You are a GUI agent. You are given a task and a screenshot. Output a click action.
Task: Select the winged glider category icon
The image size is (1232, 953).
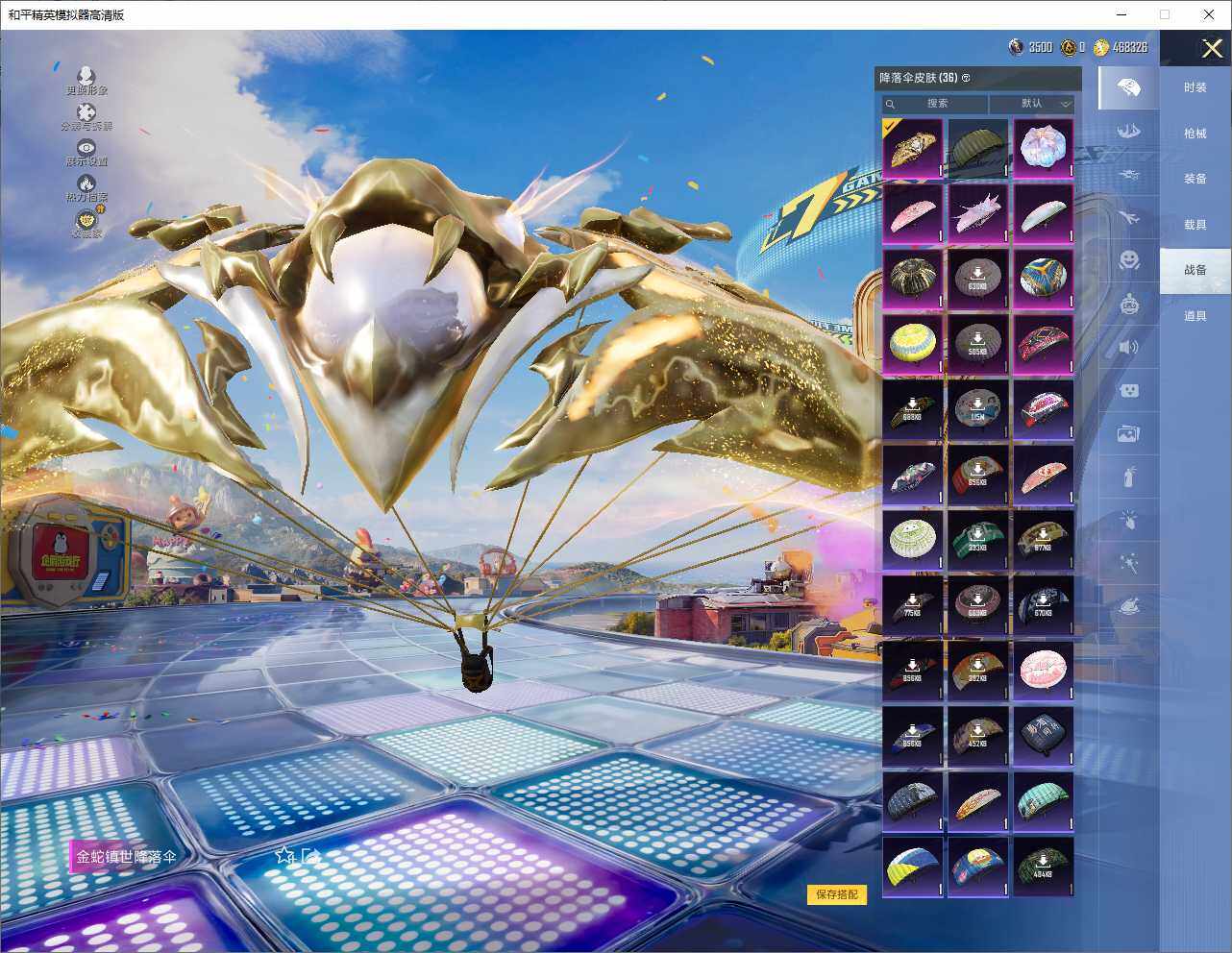[1129, 131]
